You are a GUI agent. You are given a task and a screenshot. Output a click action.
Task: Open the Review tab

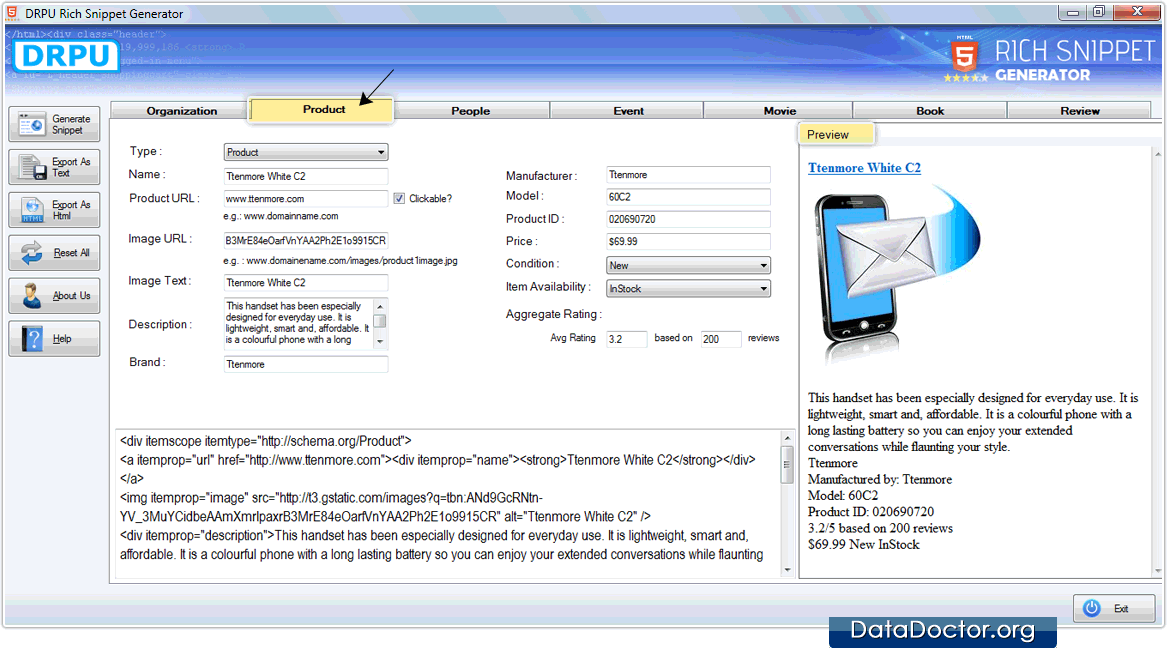(1079, 111)
